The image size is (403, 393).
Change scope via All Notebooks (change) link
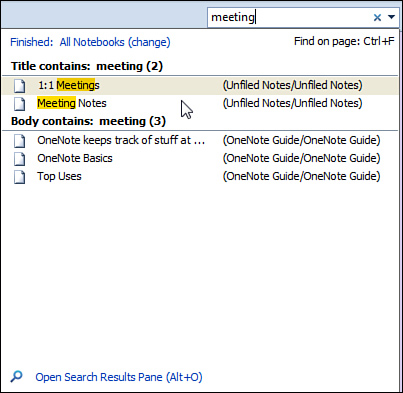(x=115, y=42)
